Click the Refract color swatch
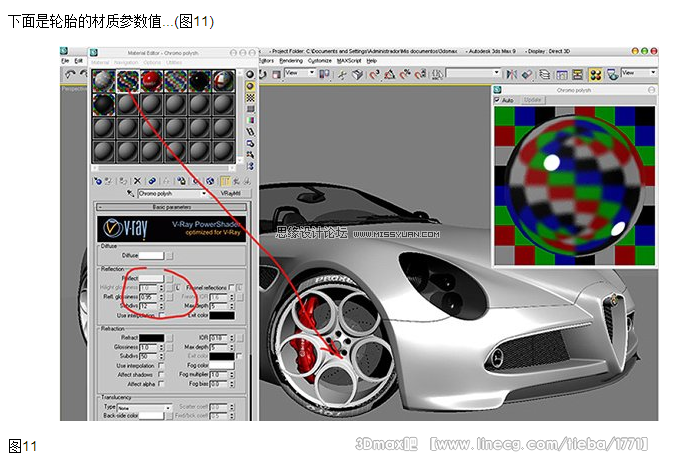This screenshot has height=461, width=677. [152, 338]
